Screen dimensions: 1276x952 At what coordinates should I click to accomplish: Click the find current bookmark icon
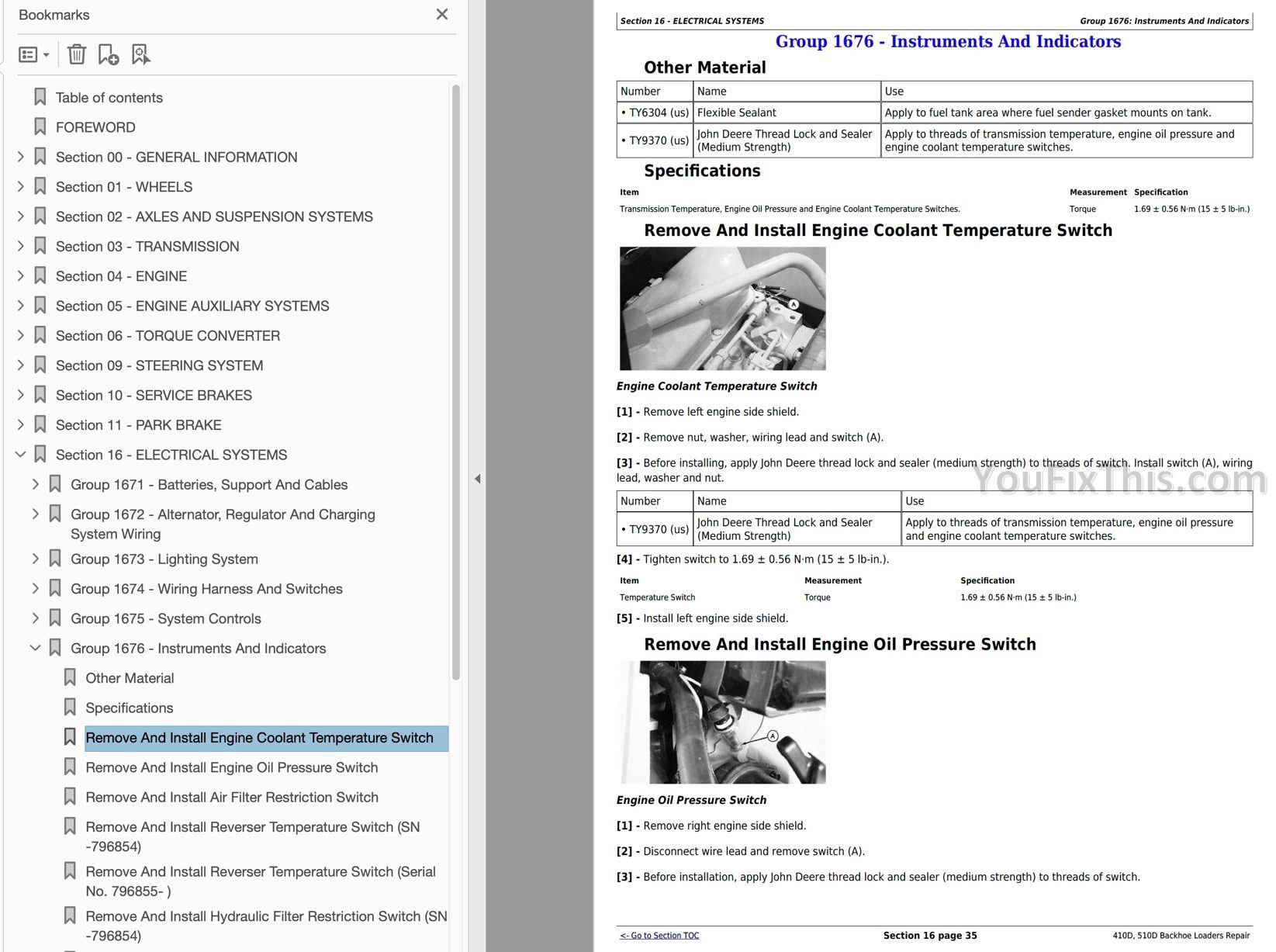(x=140, y=54)
